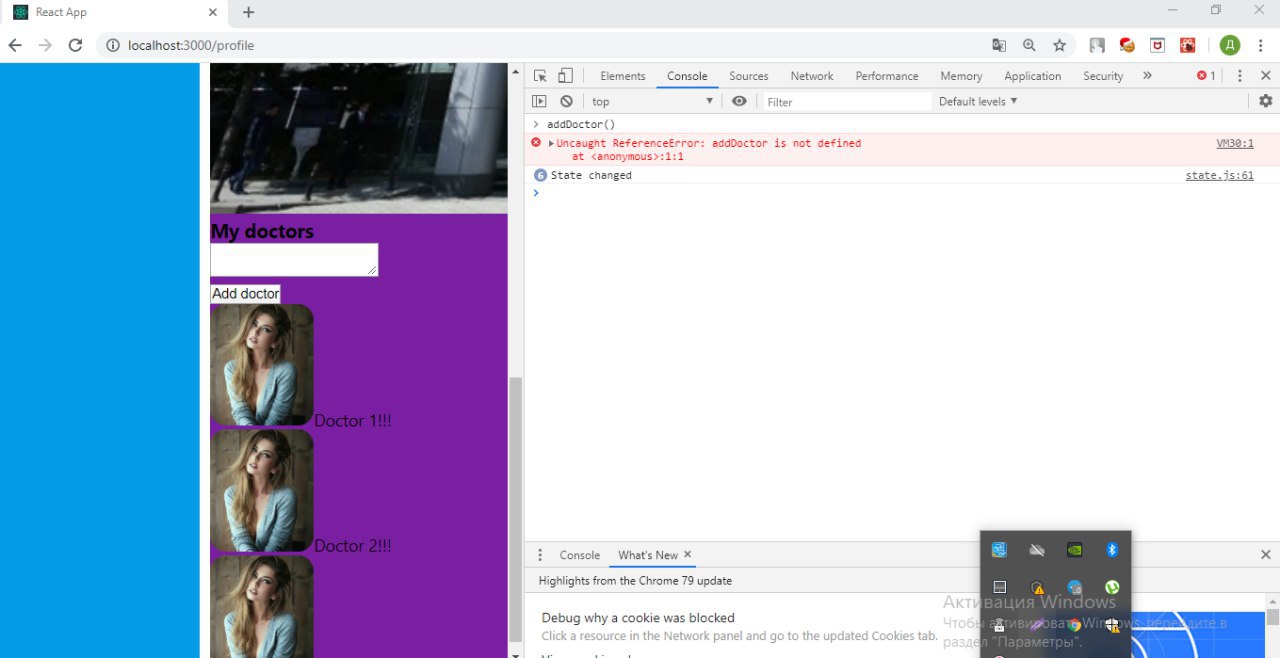This screenshot has height=658, width=1280.
Task: Switch to the Performance tab
Action: (886, 76)
